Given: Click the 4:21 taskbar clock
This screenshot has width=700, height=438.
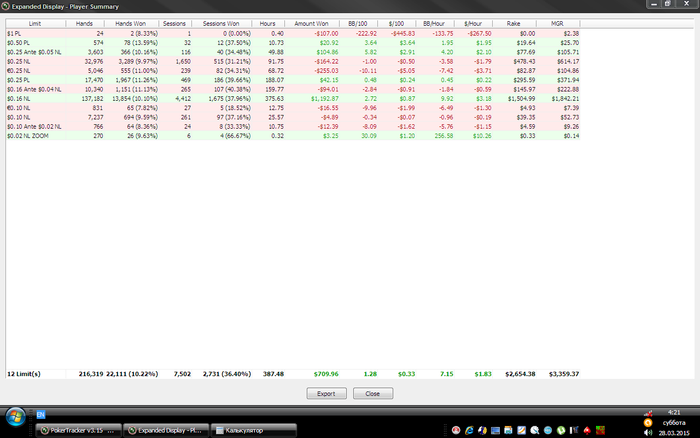Looking at the screenshot, I should (x=674, y=413).
